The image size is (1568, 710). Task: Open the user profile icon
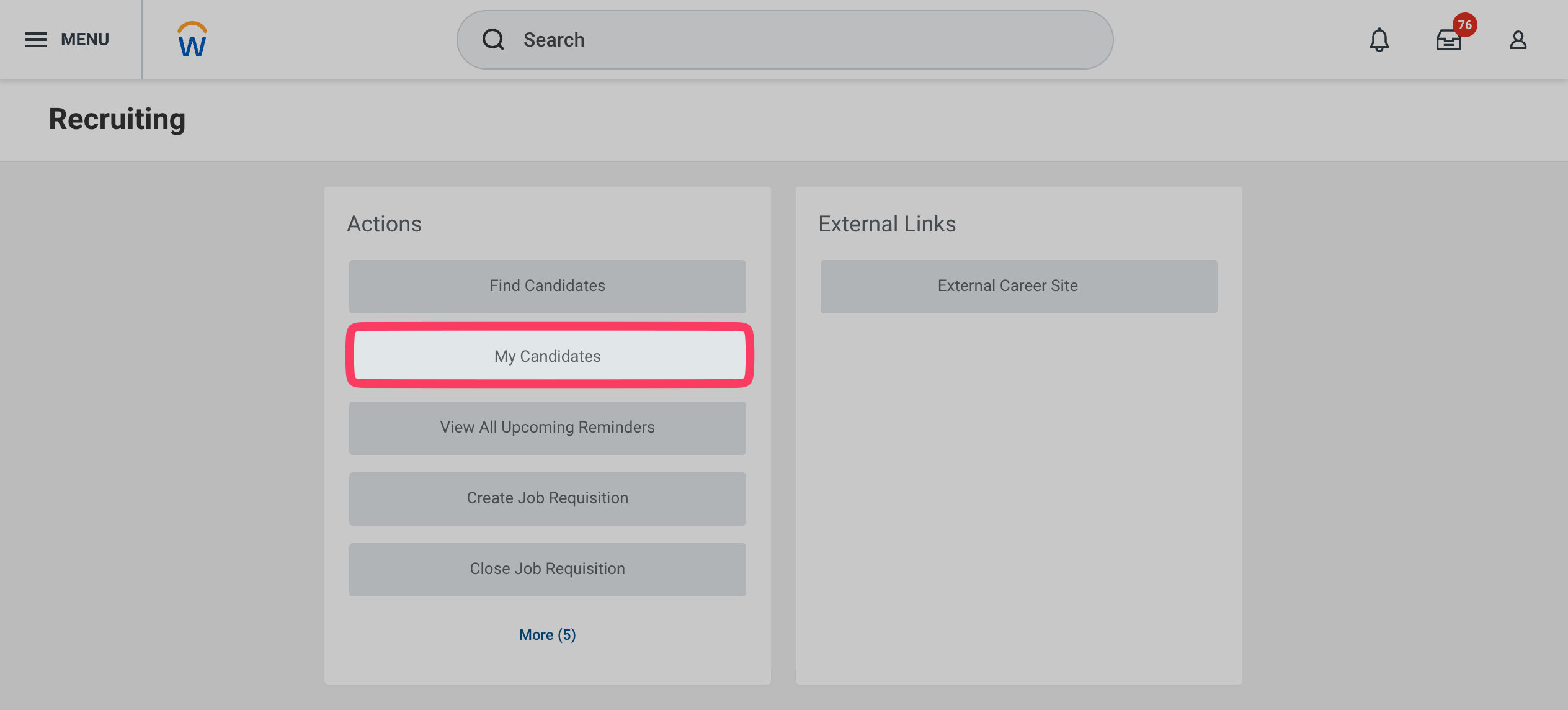pos(1518,40)
